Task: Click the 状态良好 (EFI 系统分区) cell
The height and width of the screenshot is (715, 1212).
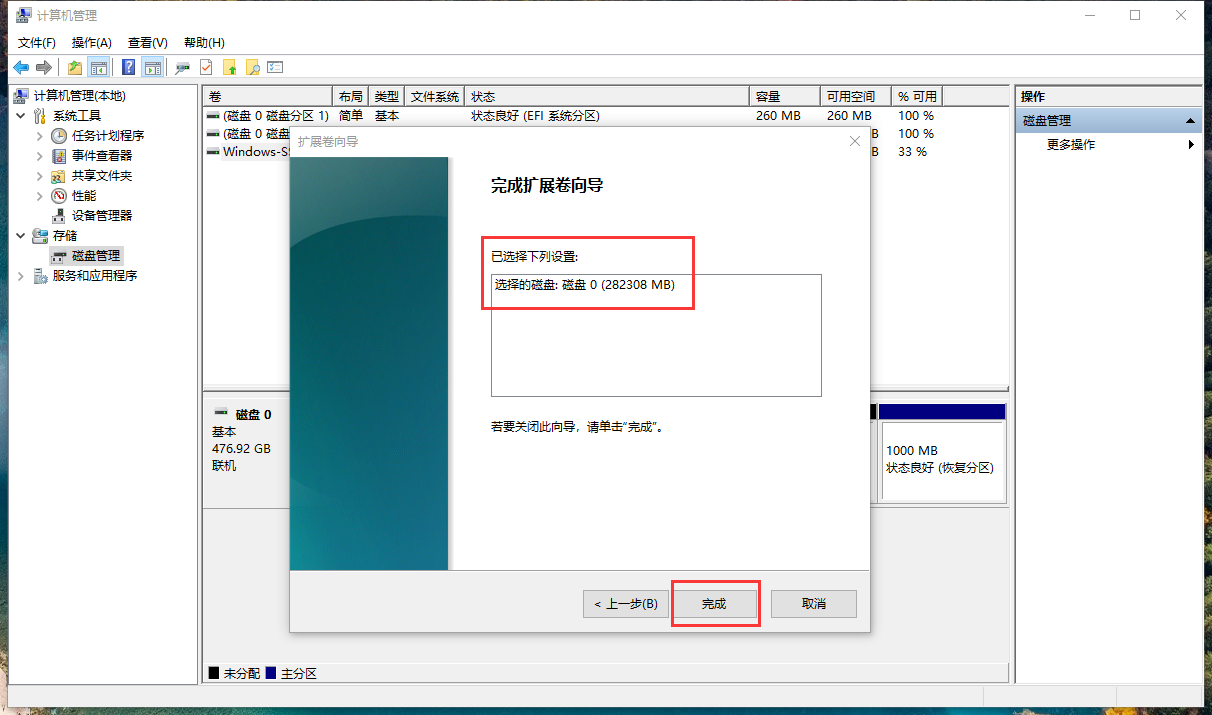Action: point(535,116)
